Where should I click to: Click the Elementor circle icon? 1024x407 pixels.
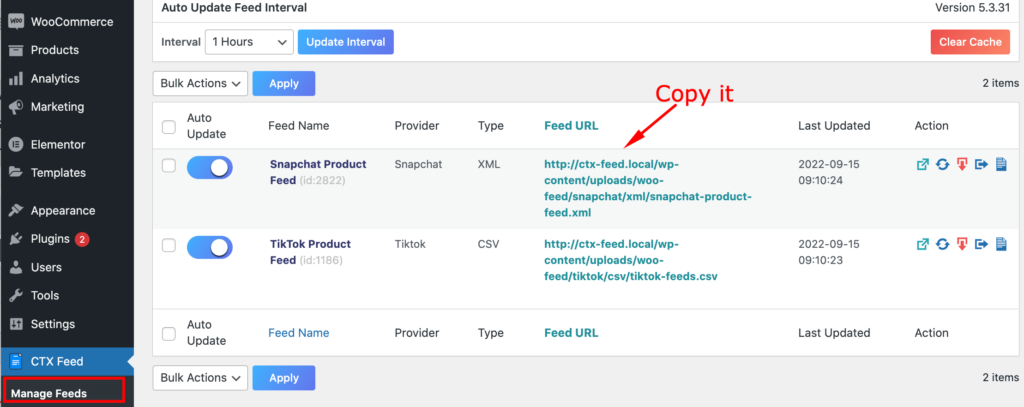16,144
